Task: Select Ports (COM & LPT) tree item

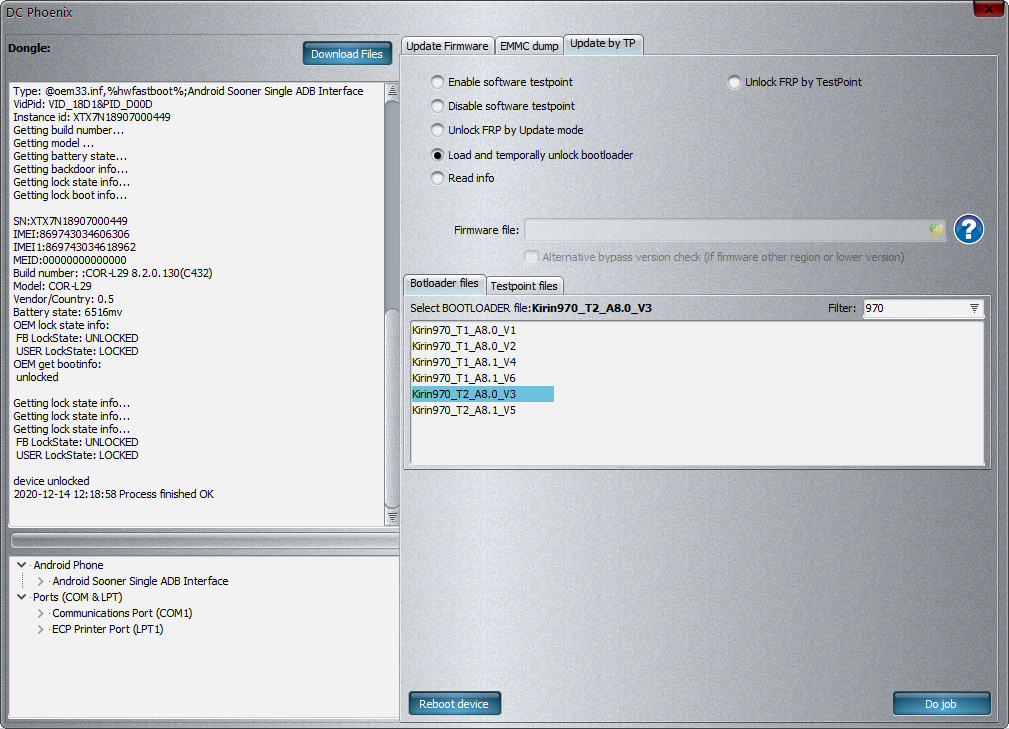Action: (x=77, y=597)
